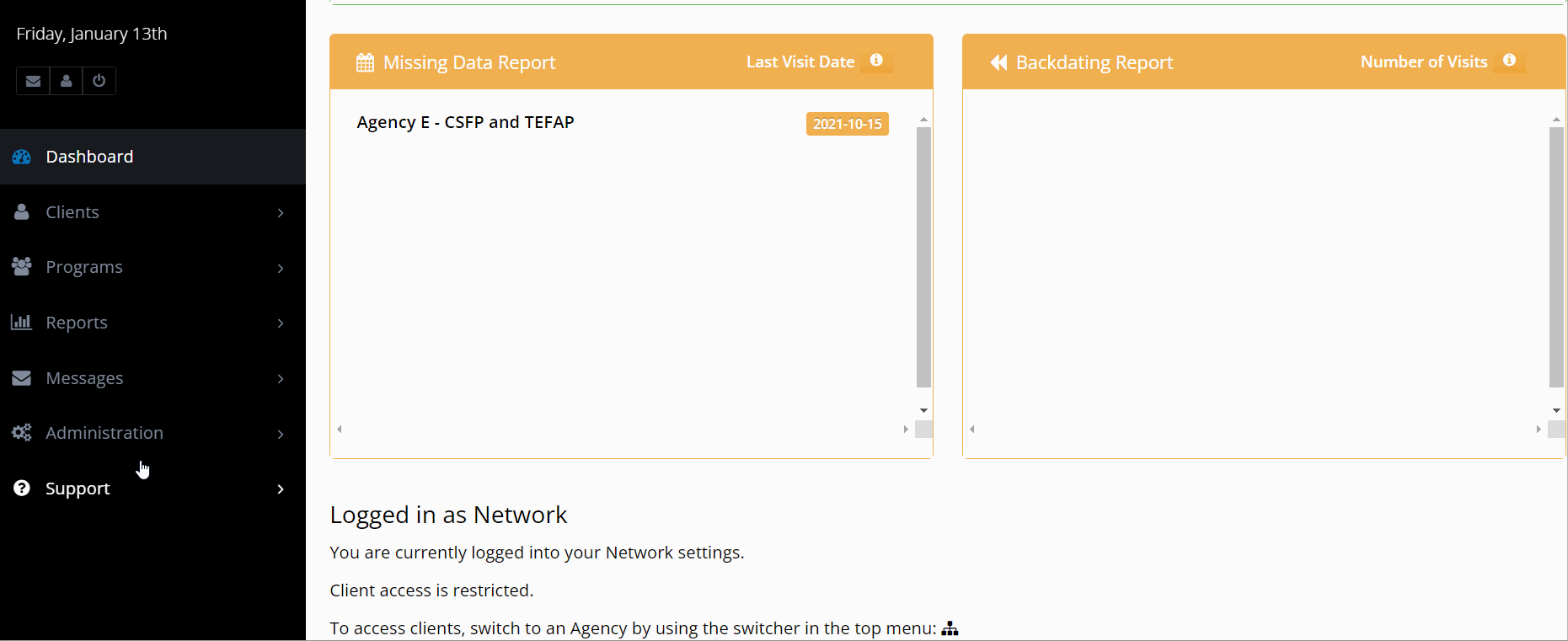Expand the Programs sidebar section
The width and height of the screenshot is (1568, 641).
pyautogui.click(x=84, y=267)
